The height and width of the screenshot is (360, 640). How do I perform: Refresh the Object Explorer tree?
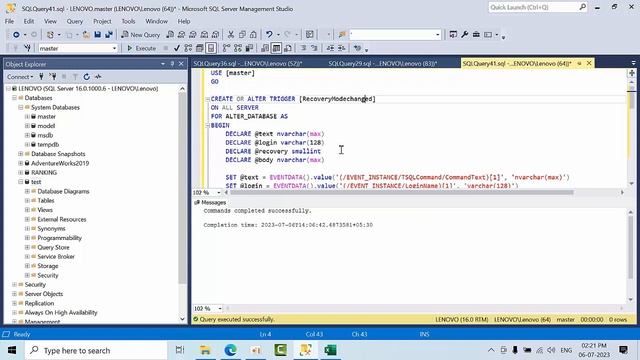(x=87, y=77)
